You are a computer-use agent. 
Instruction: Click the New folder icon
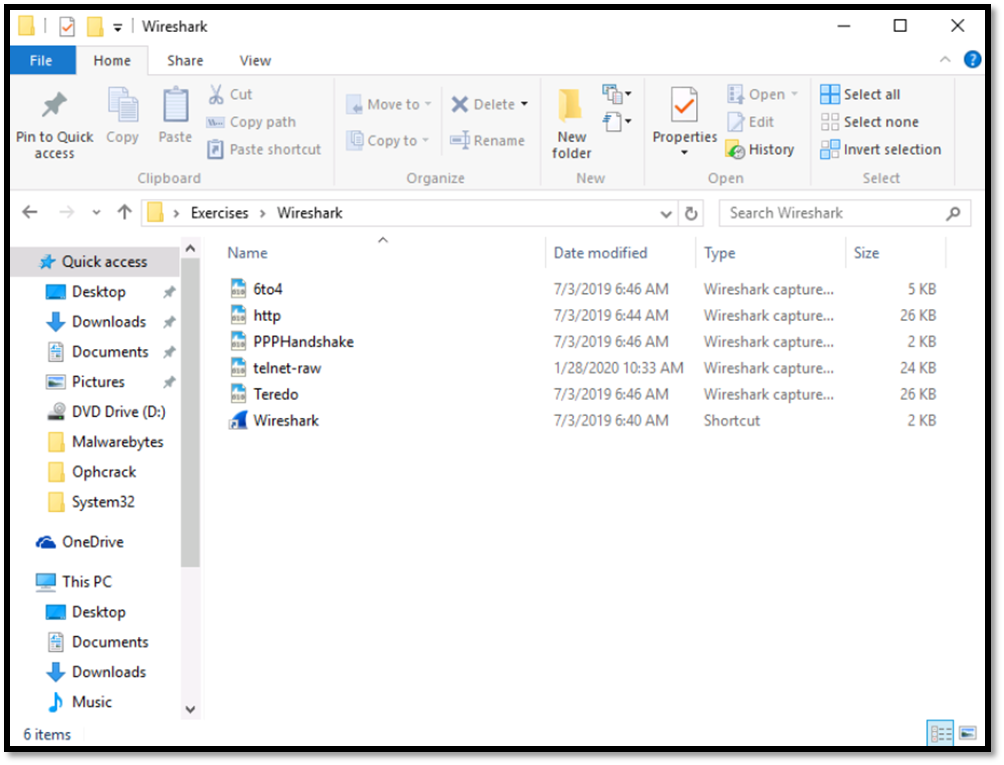tap(569, 105)
